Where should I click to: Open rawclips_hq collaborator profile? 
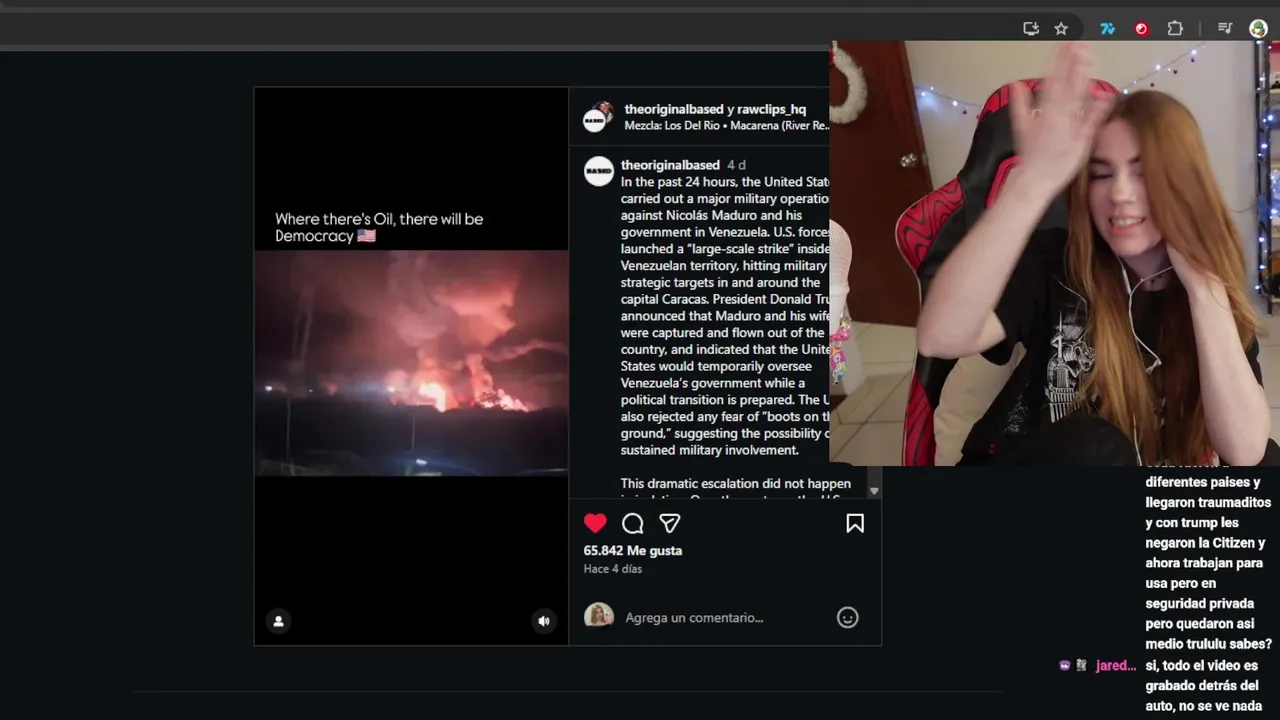(x=771, y=109)
